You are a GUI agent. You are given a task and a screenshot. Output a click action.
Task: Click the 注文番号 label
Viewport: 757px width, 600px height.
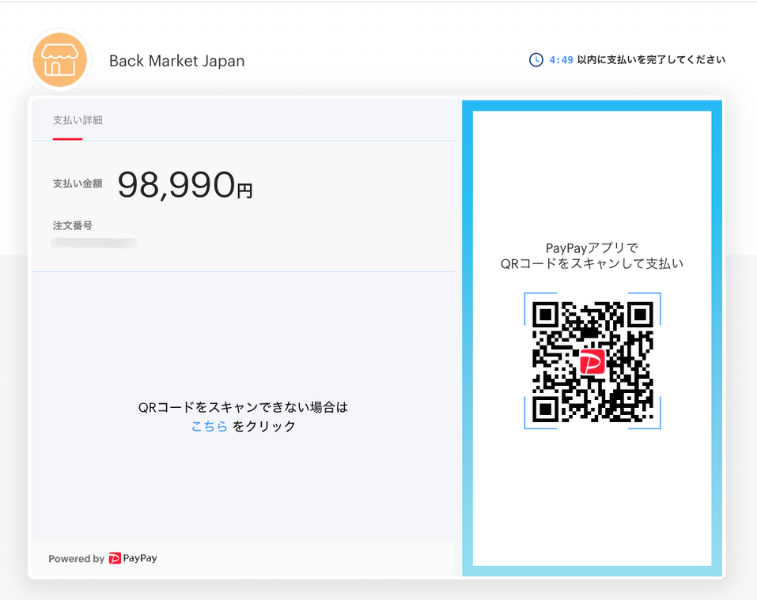(x=72, y=225)
